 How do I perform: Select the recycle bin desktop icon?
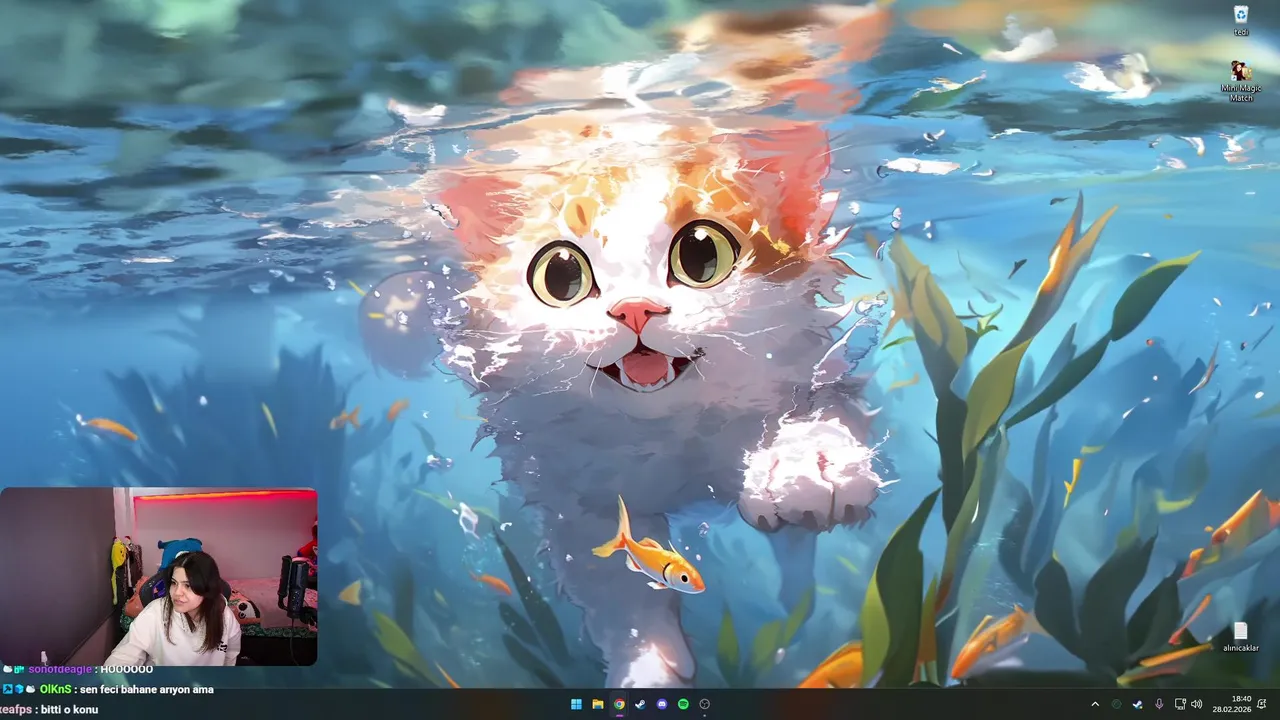(1241, 20)
